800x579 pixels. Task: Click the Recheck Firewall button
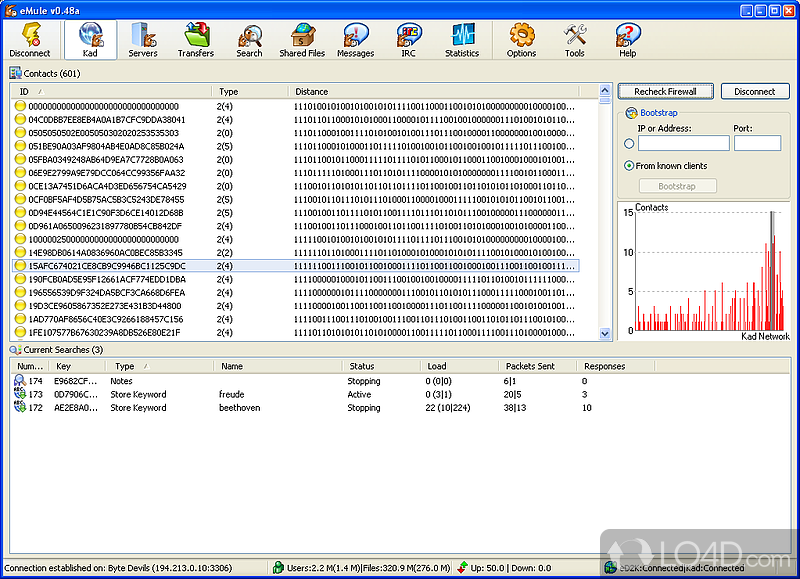[x=665, y=91]
